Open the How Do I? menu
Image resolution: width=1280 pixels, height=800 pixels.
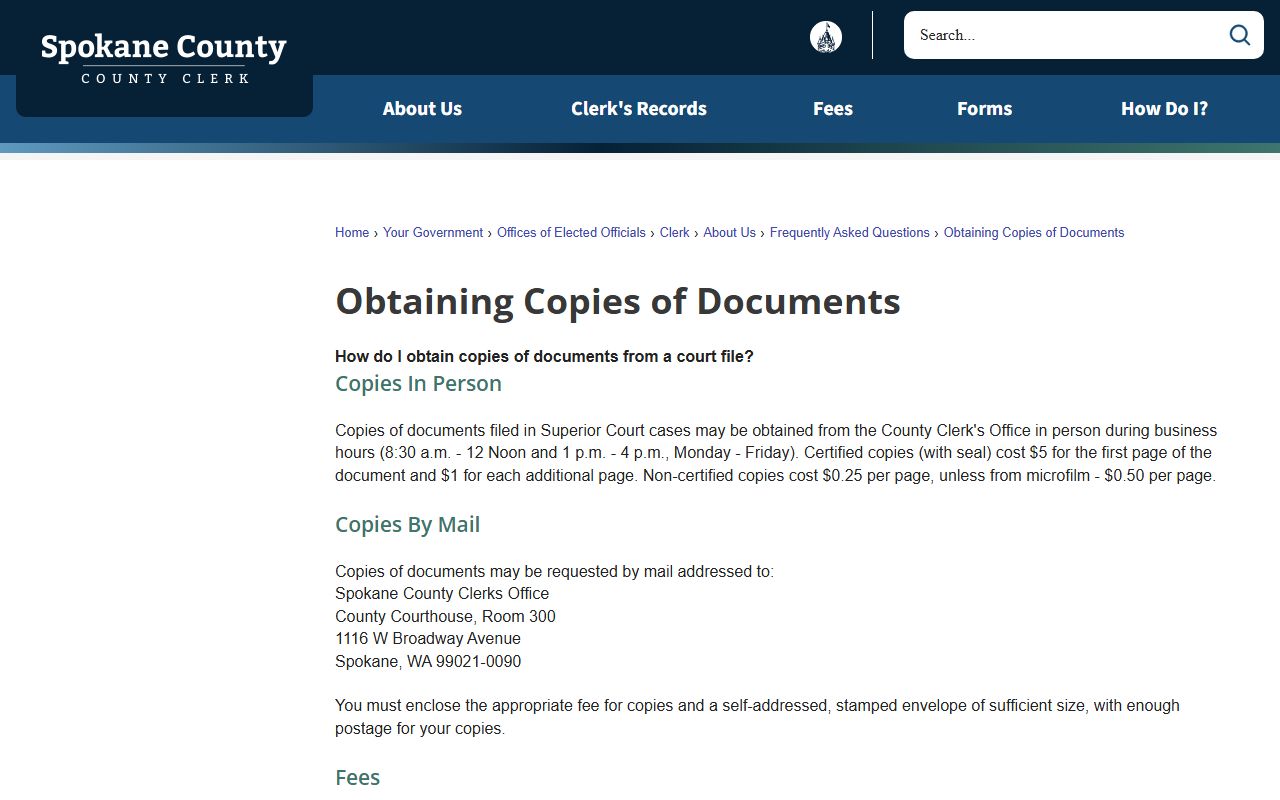pyautogui.click(x=1165, y=109)
